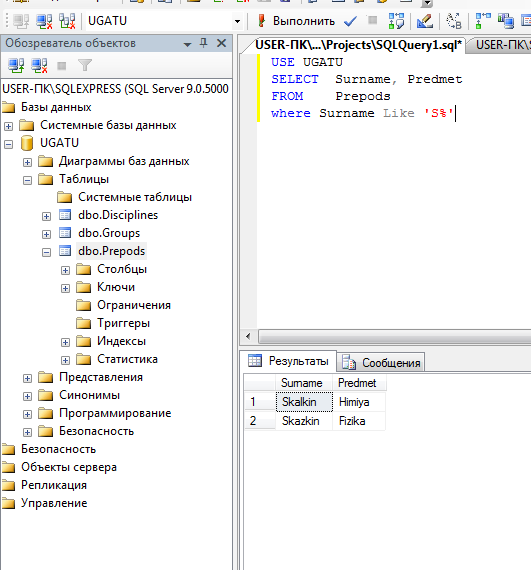Click the dbo.Groups table icon

(65, 233)
